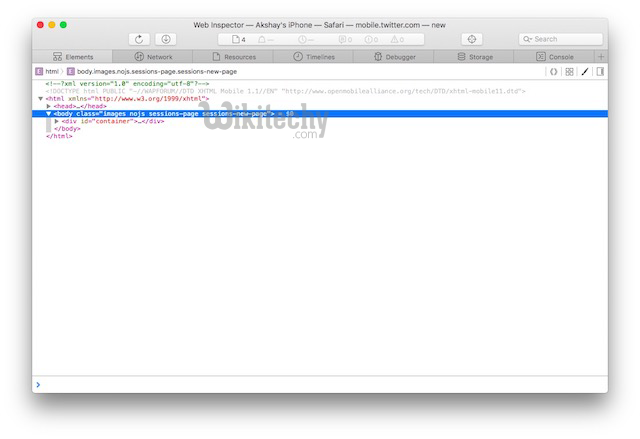Viewport: 640px width, 439px height.
Task: Click the resource count indicator showing 4
Action: [x=239, y=40]
